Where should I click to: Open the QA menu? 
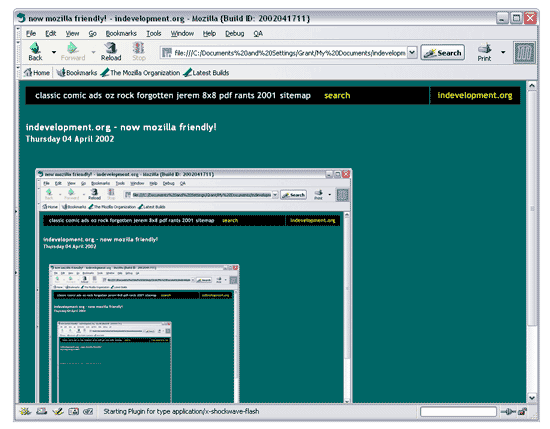(258, 33)
